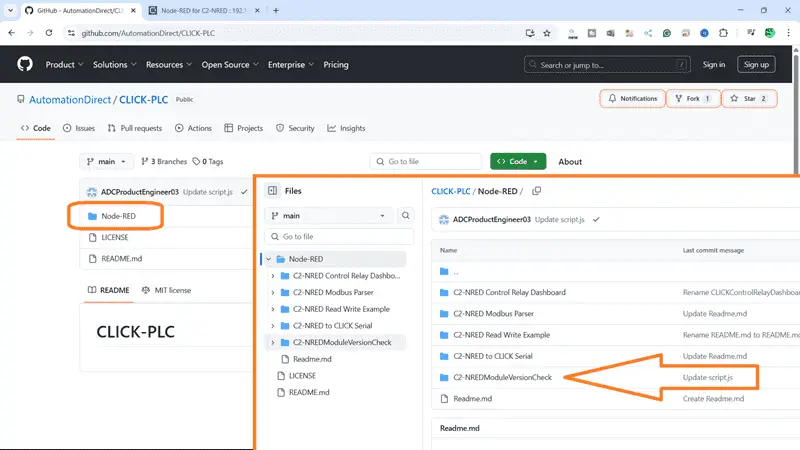Open the Node-RED folder in repository file list
This screenshot has height=450, width=800.
coord(118,216)
